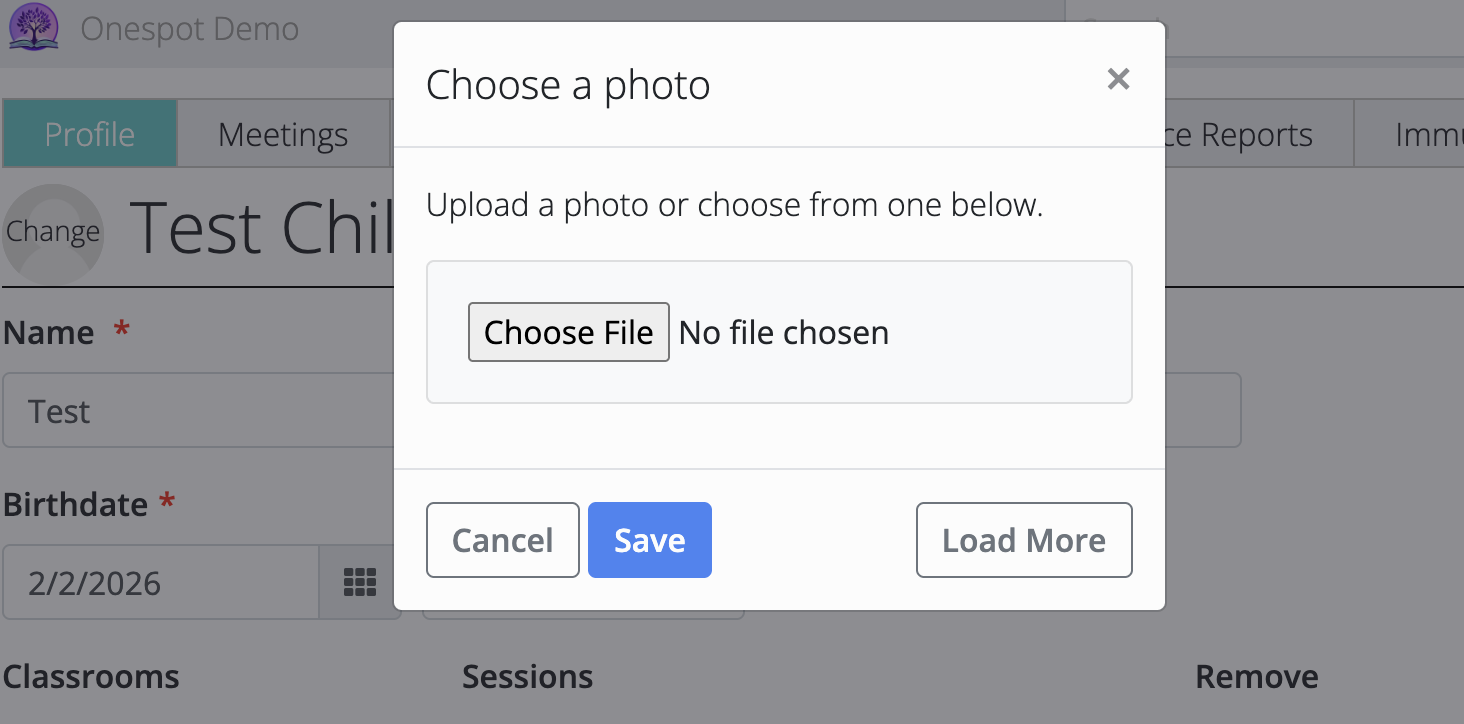Open the Meetings tab
1464x724 pixels.
click(283, 134)
